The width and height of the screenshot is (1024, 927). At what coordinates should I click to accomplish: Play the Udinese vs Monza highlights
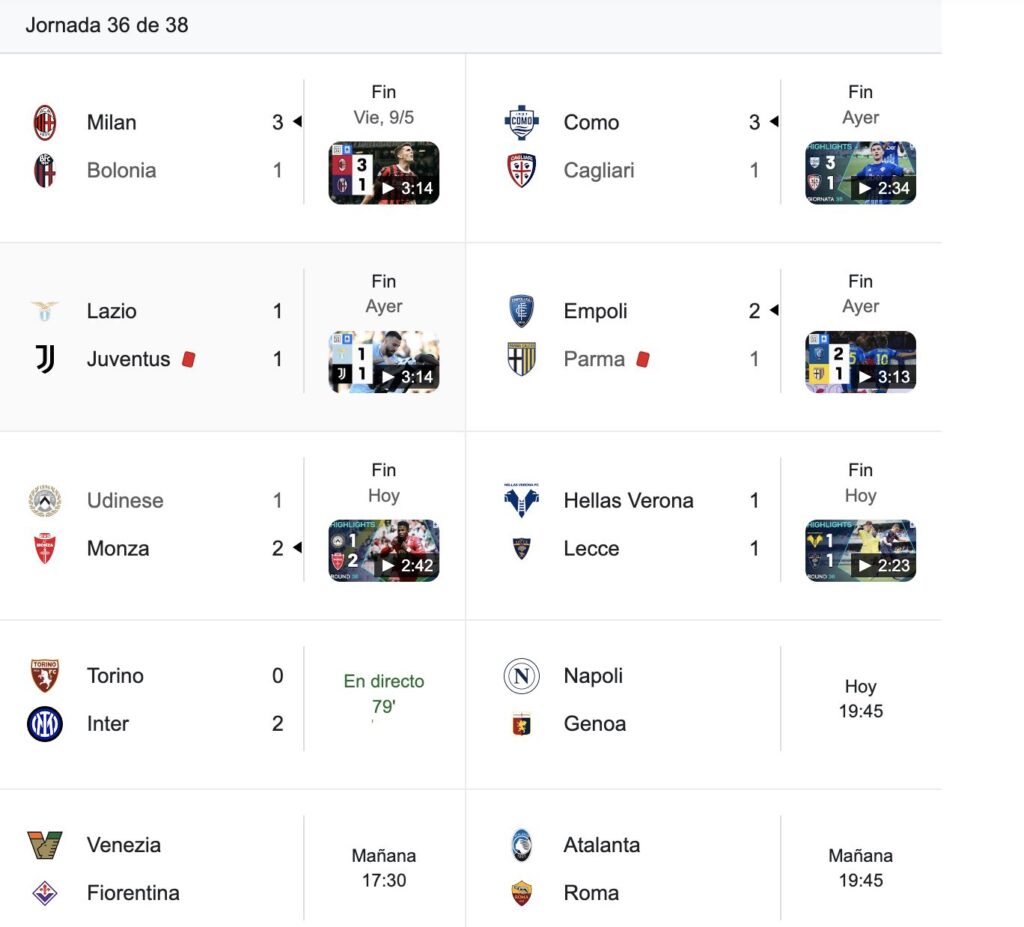click(x=383, y=551)
